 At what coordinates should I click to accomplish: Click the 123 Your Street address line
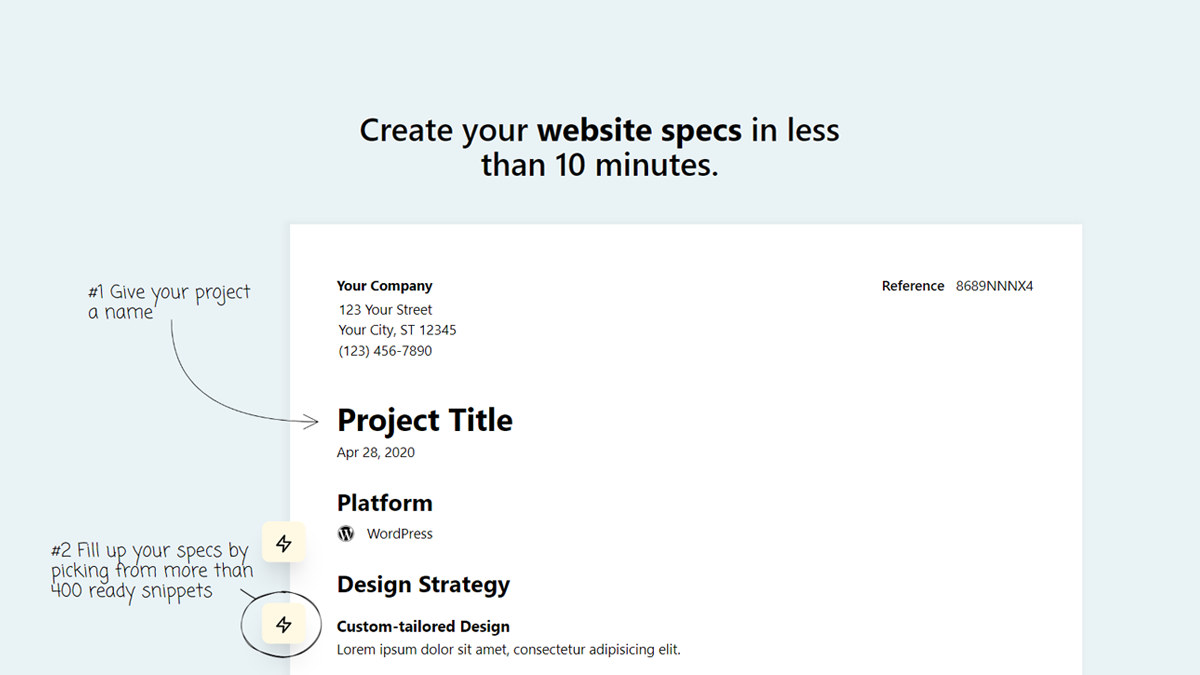(386, 310)
